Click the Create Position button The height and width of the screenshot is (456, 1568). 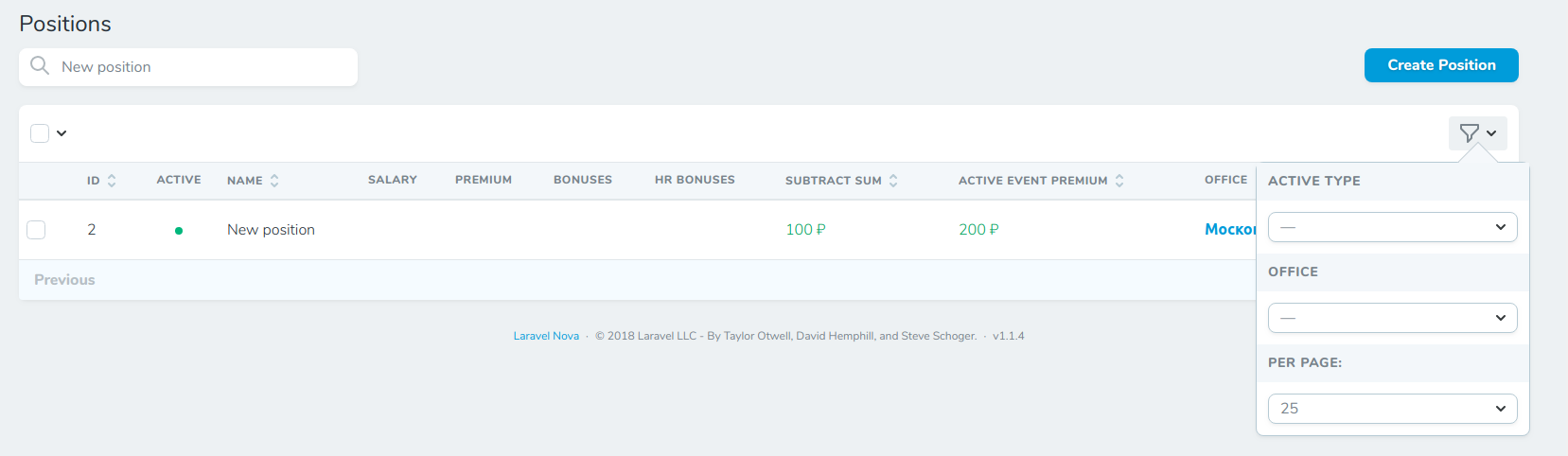pyautogui.click(x=1440, y=65)
